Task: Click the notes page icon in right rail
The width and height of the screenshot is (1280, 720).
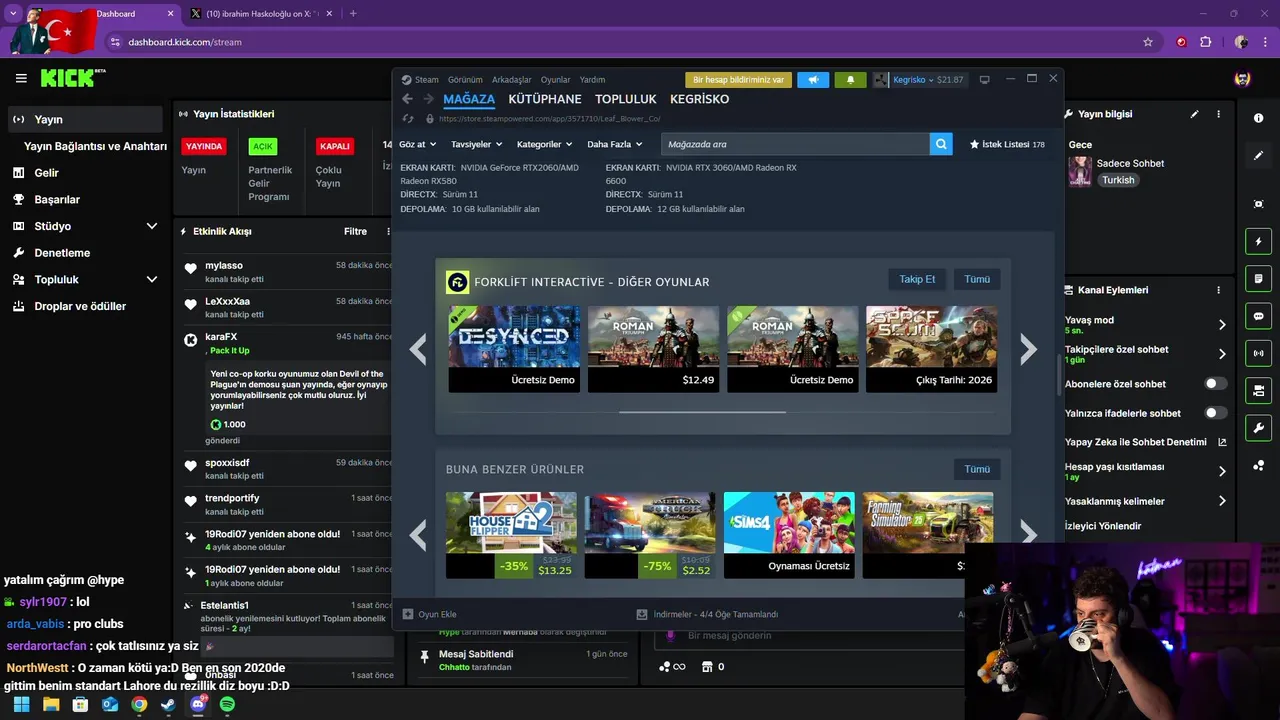Action: 1258,278
